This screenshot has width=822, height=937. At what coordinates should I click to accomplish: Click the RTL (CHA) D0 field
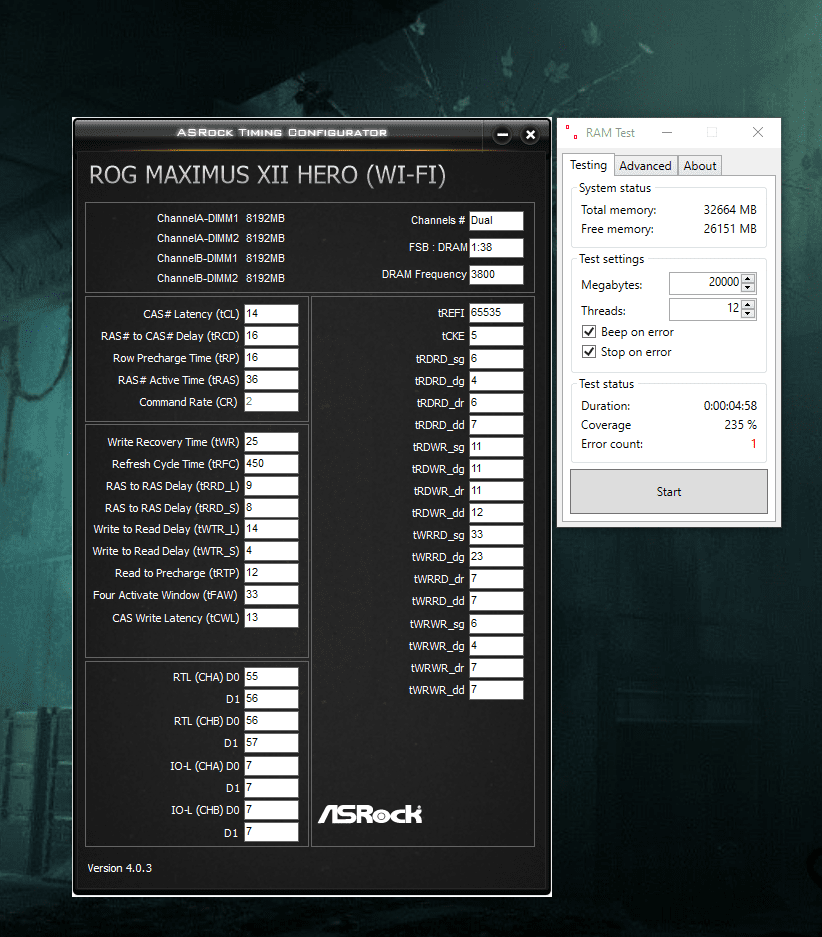(271, 677)
